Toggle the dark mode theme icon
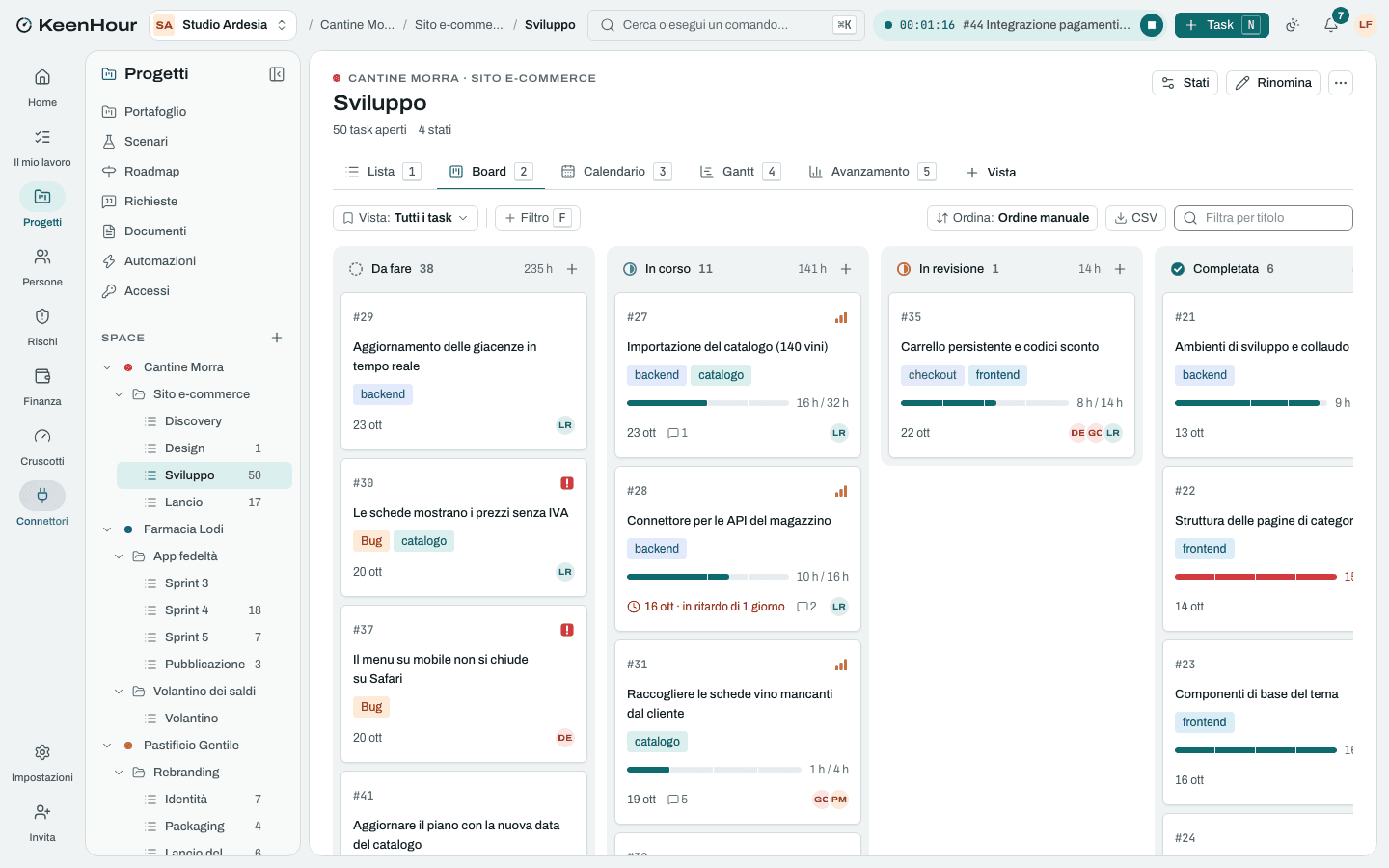Screen dimensions: 1389x868 [x=1293, y=25]
